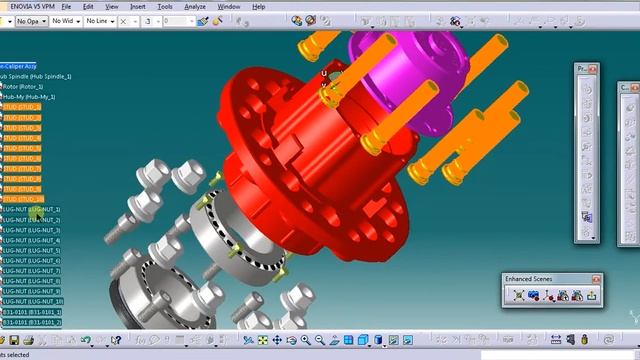Viewport: 640px width, 360px height.
Task: Click the Zoom In magnifier icon
Action: [306, 340]
